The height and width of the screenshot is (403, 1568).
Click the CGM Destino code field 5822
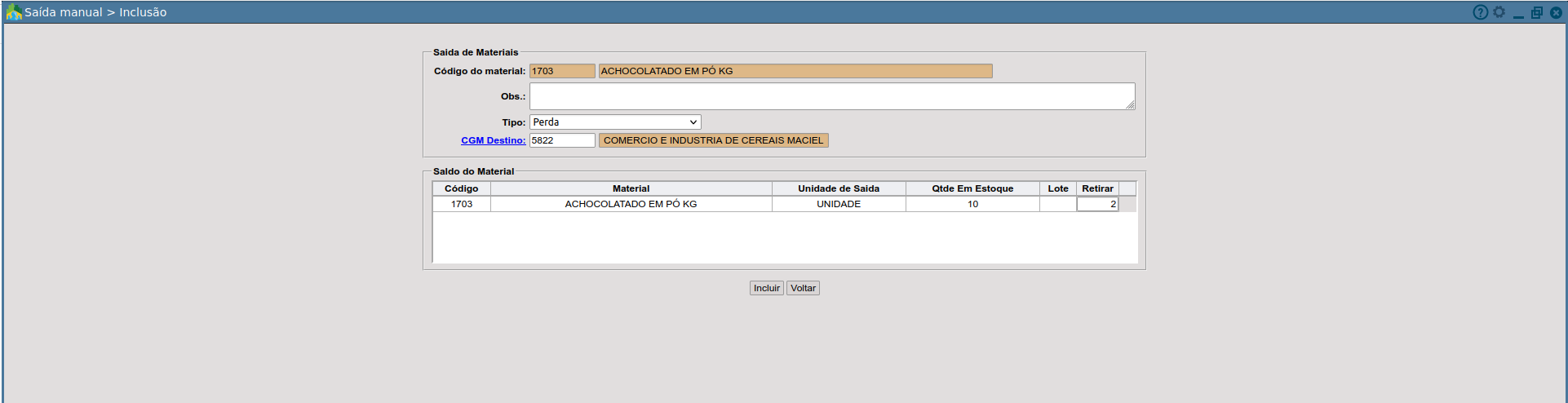(x=562, y=140)
